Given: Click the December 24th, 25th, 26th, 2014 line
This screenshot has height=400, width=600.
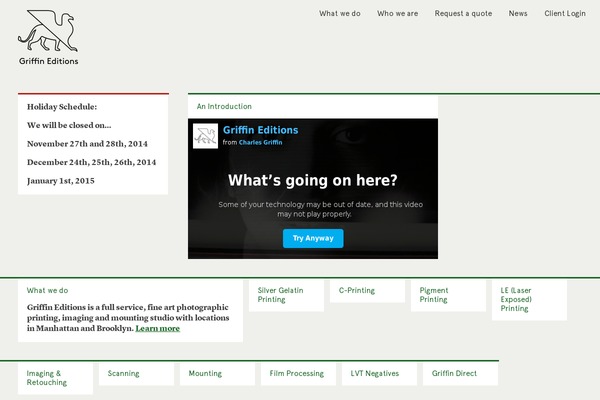Looking at the screenshot, I should point(91,162).
